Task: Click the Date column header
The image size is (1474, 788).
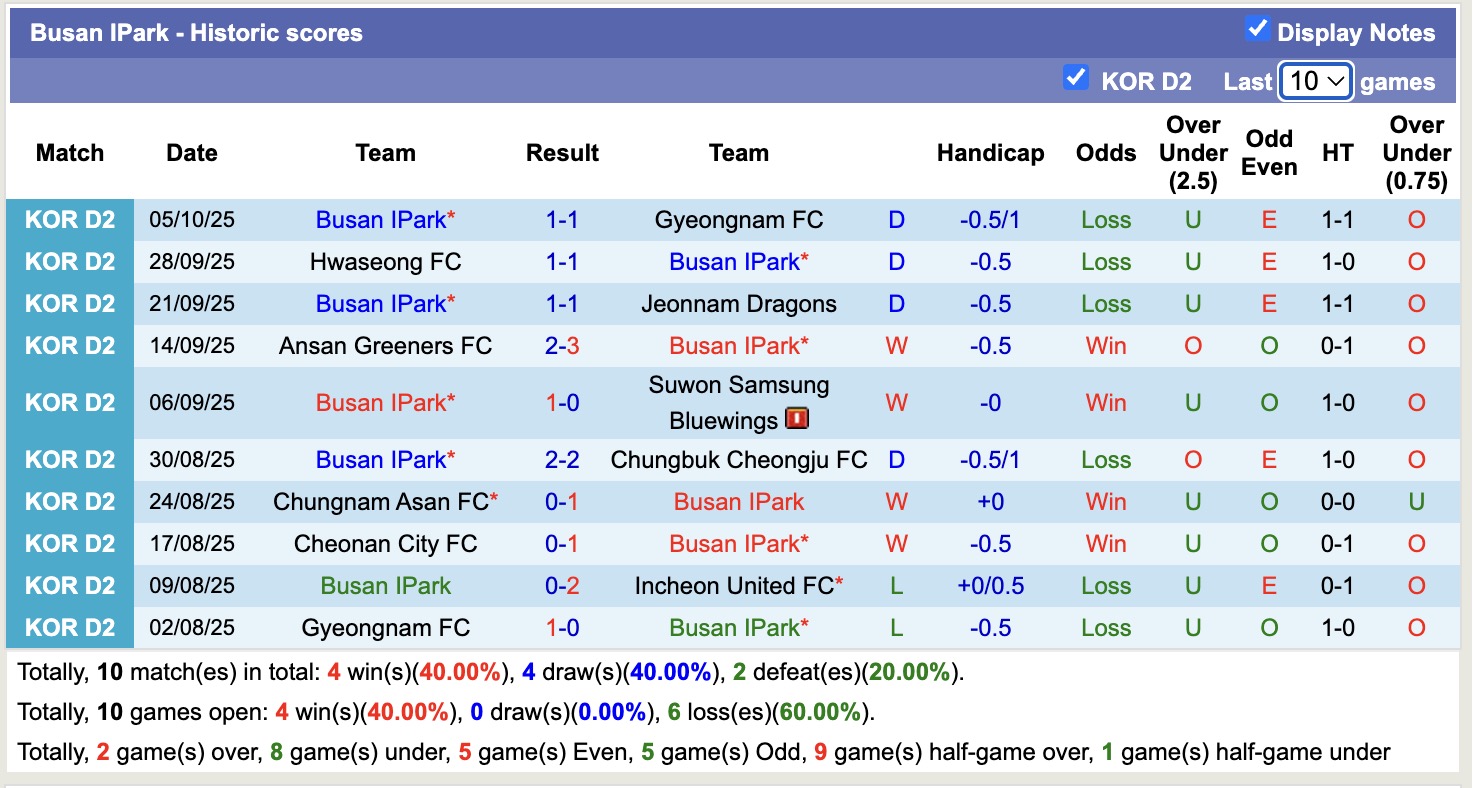Action: (x=191, y=153)
